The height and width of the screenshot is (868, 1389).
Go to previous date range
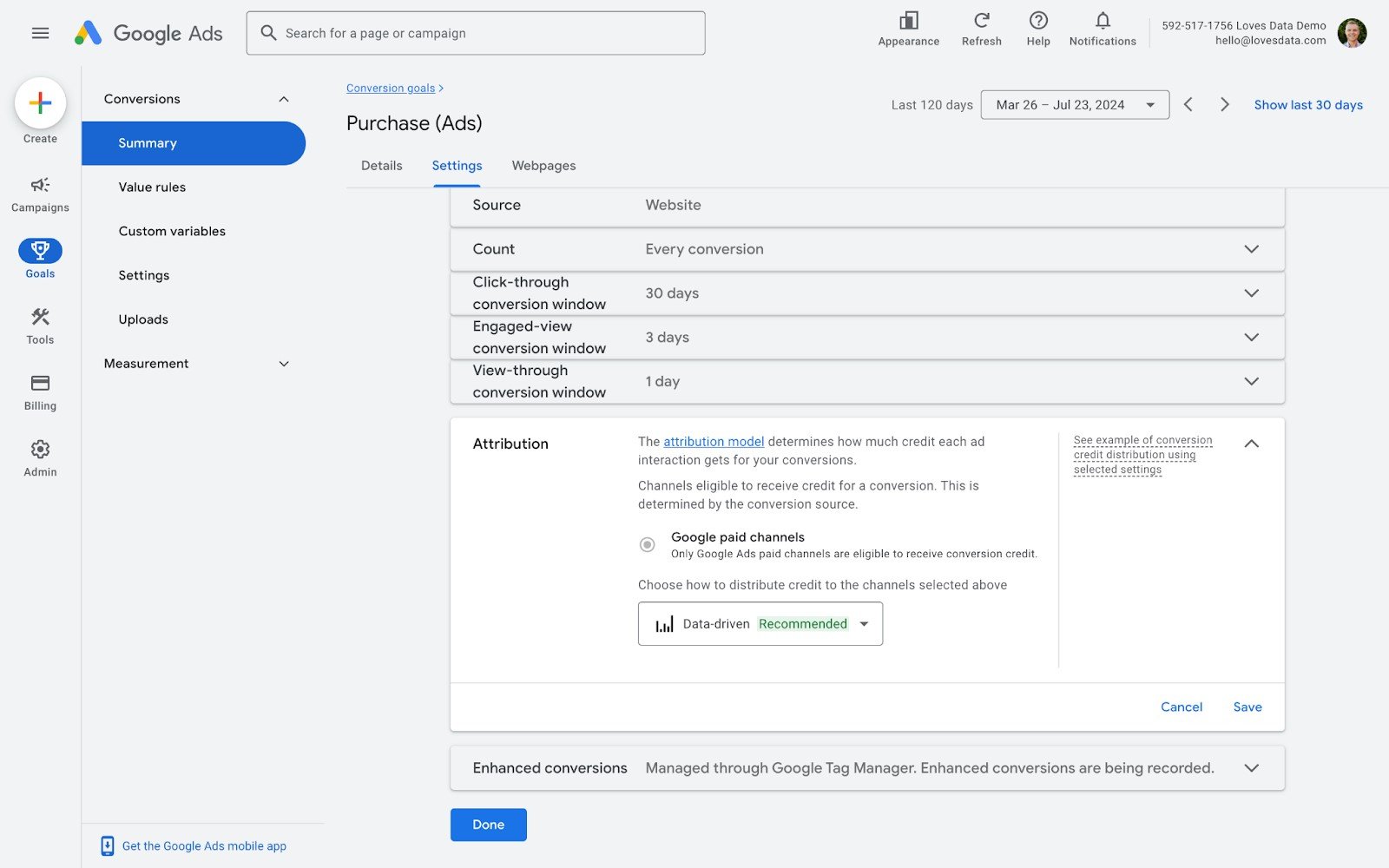(1188, 104)
